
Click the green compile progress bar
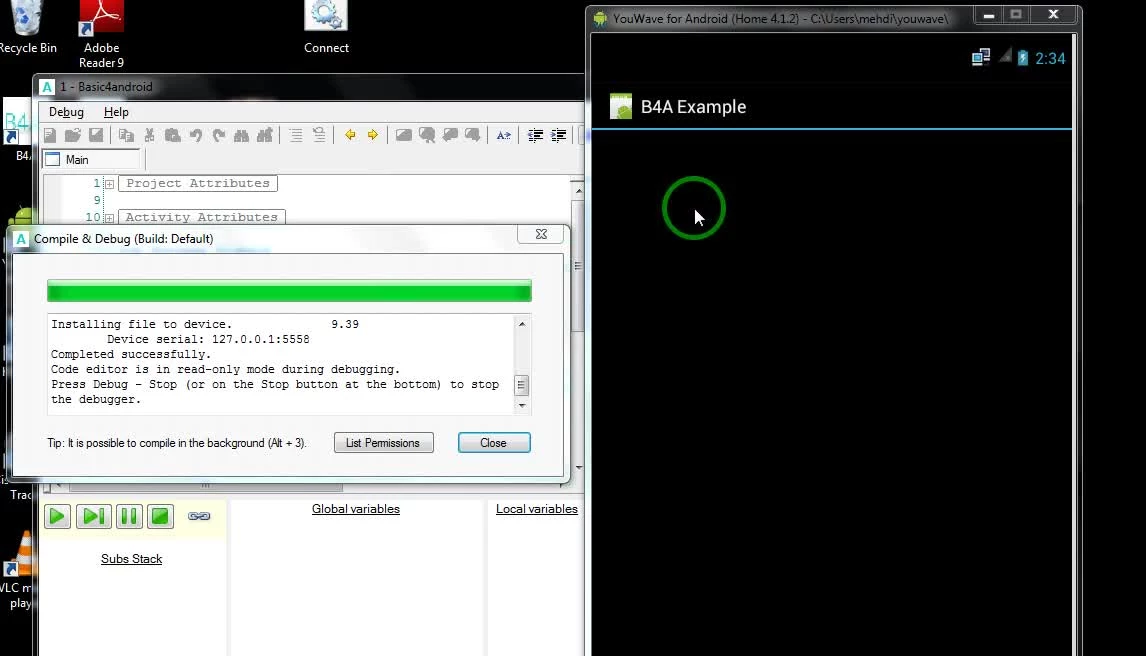[x=289, y=291]
